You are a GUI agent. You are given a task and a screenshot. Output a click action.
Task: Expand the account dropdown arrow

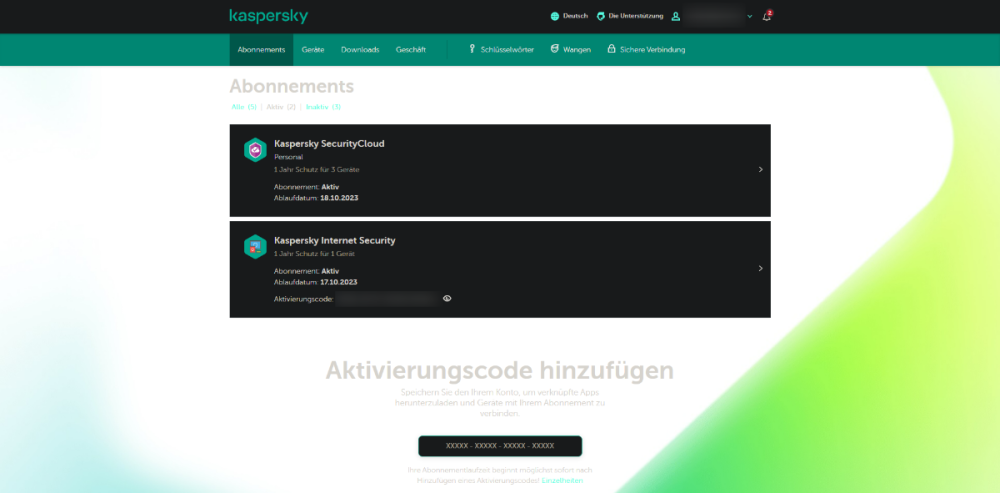pos(750,17)
